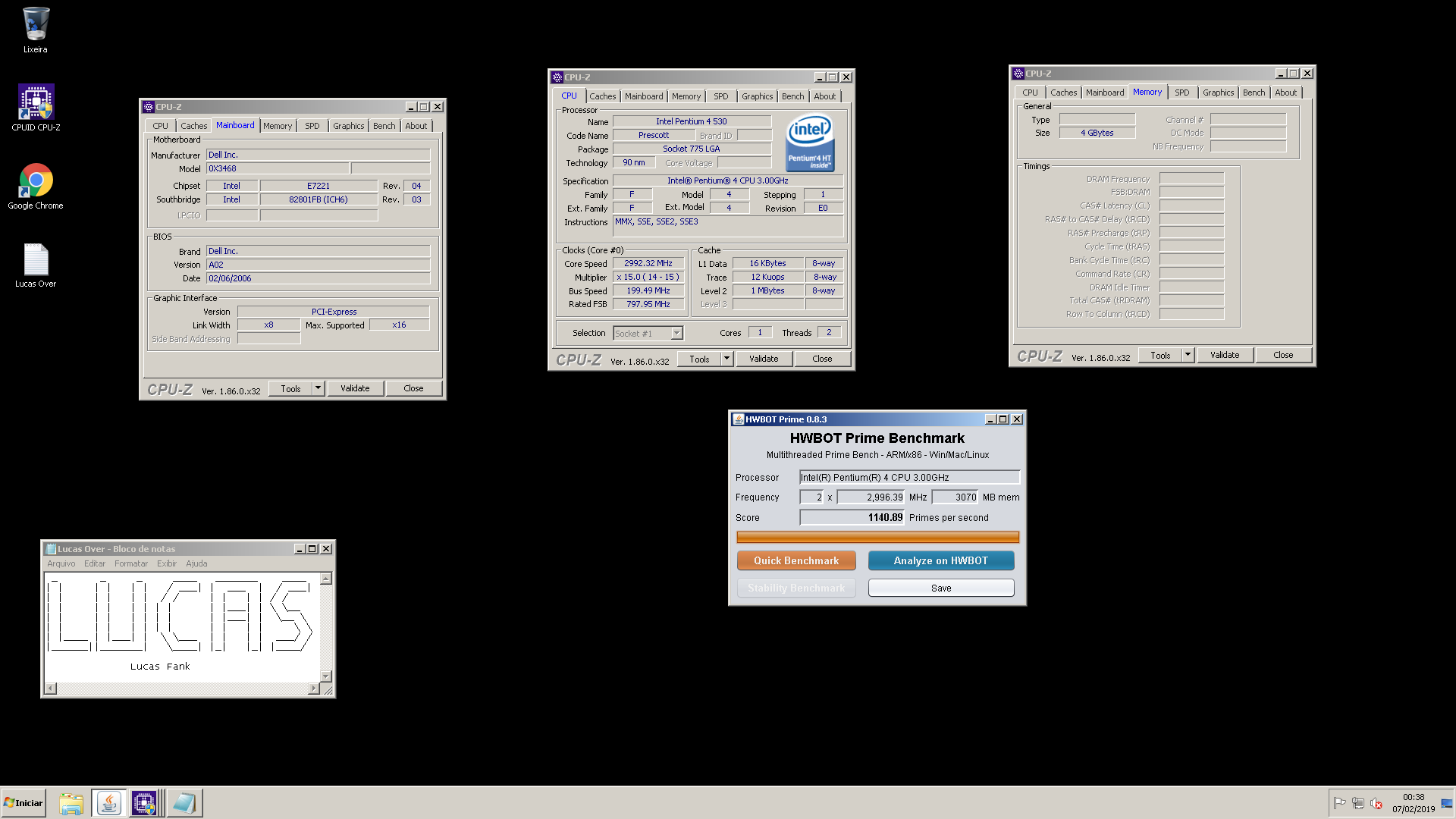Click the HWBOT Prime window title icon
Viewport: 1456px width, 819px height.
coord(738,419)
